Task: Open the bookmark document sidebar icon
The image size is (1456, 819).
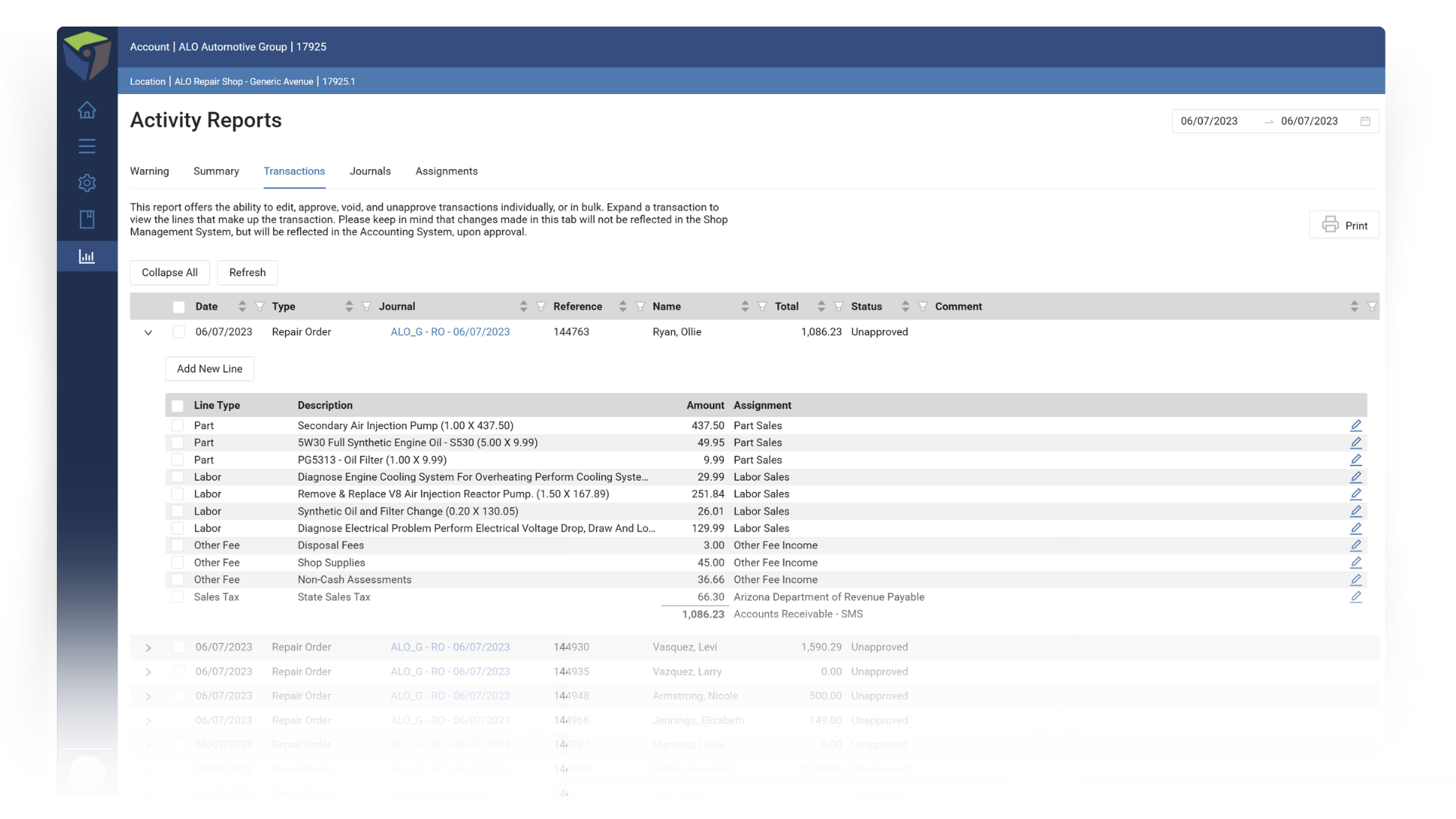Action: point(86,219)
